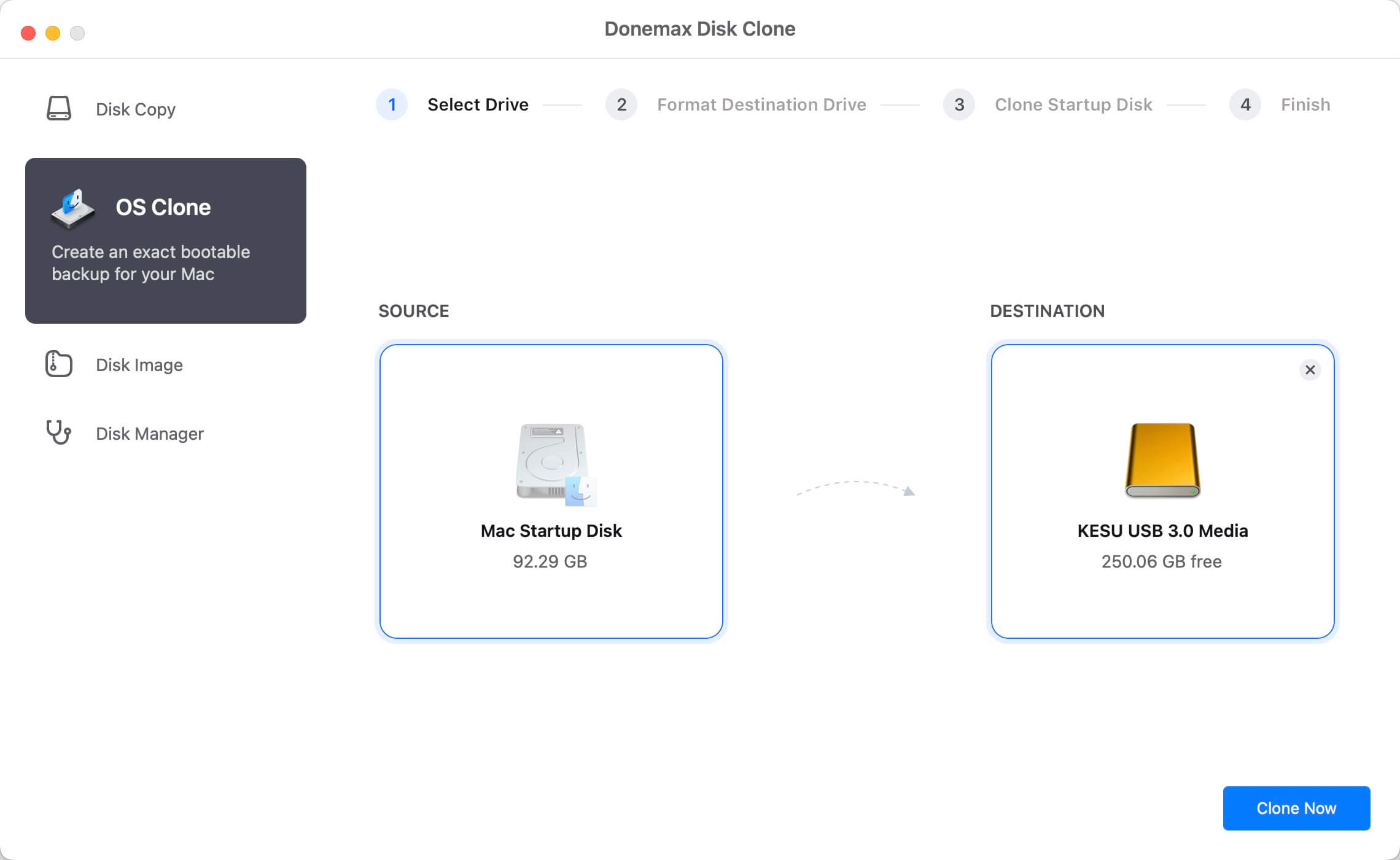Open the Disk Image panel
This screenshot has height=860, width=1400.
click(139, 365)
